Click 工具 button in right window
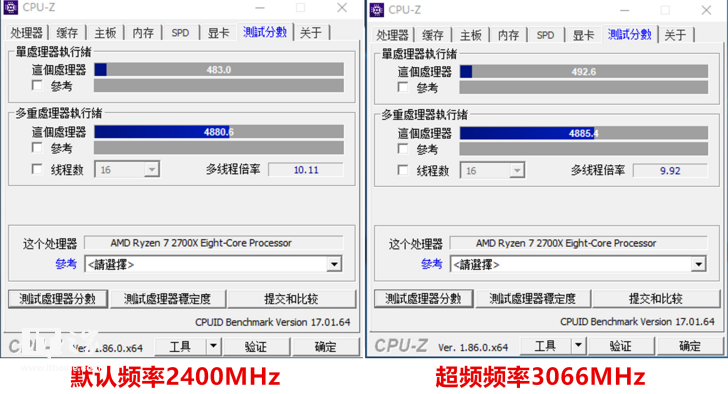The height and width of the screenshot is (394, 728). 546,346
